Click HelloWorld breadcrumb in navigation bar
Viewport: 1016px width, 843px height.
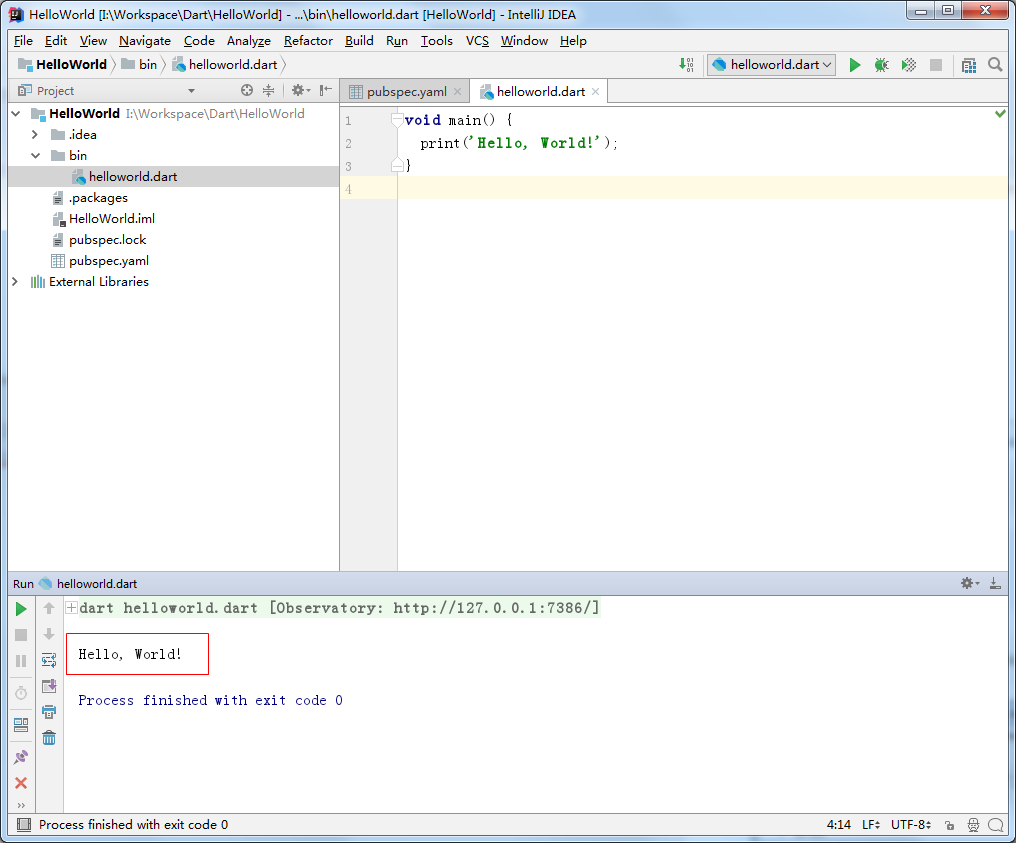[63, 65]
